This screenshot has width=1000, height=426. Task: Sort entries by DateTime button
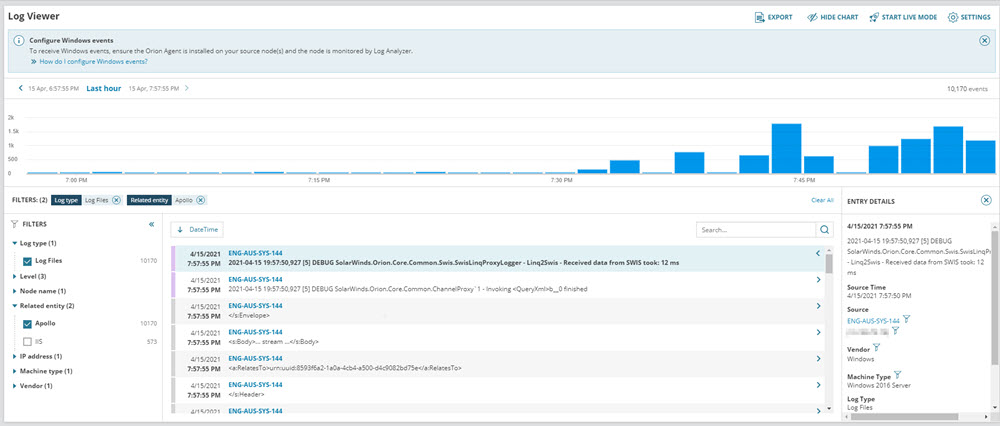pyautogui.click(x=197, y=230)
